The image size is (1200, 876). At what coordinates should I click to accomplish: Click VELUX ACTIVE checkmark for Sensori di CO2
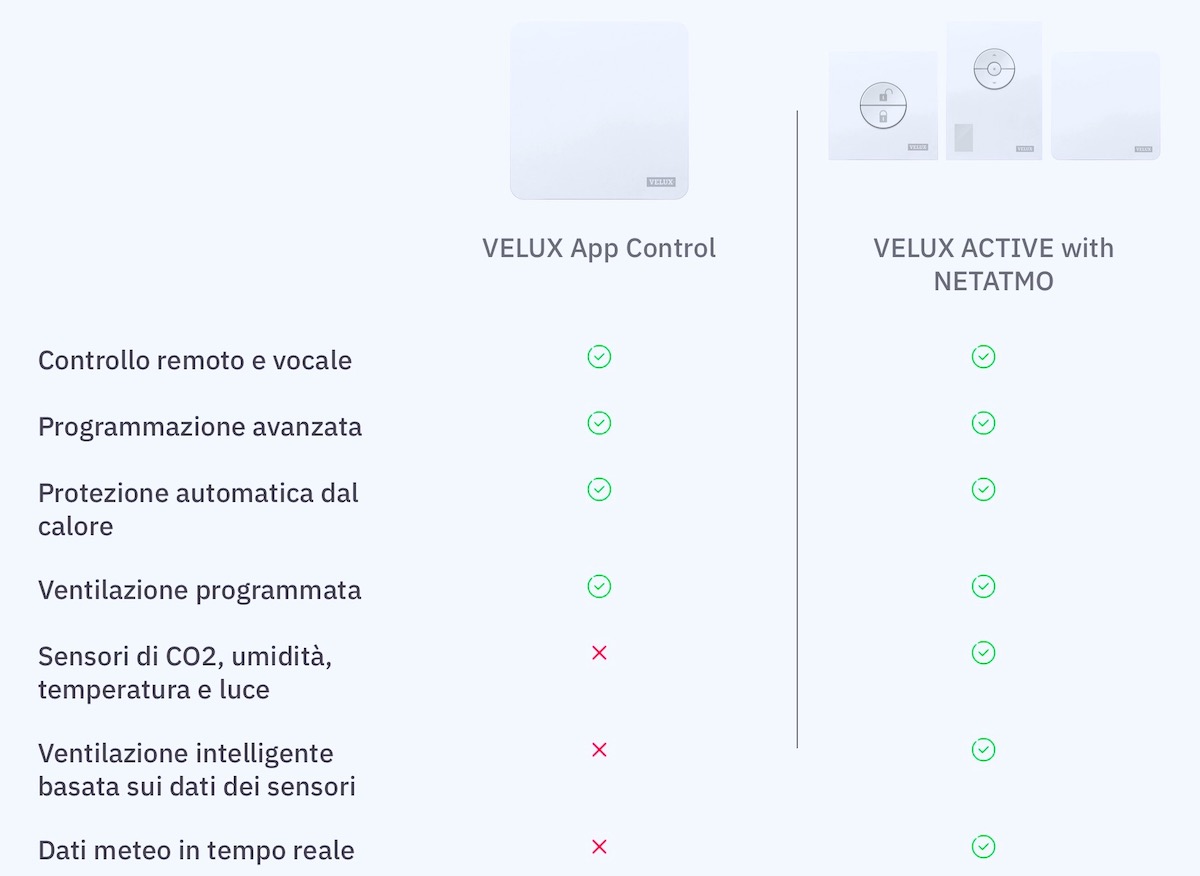pos(983,653)
